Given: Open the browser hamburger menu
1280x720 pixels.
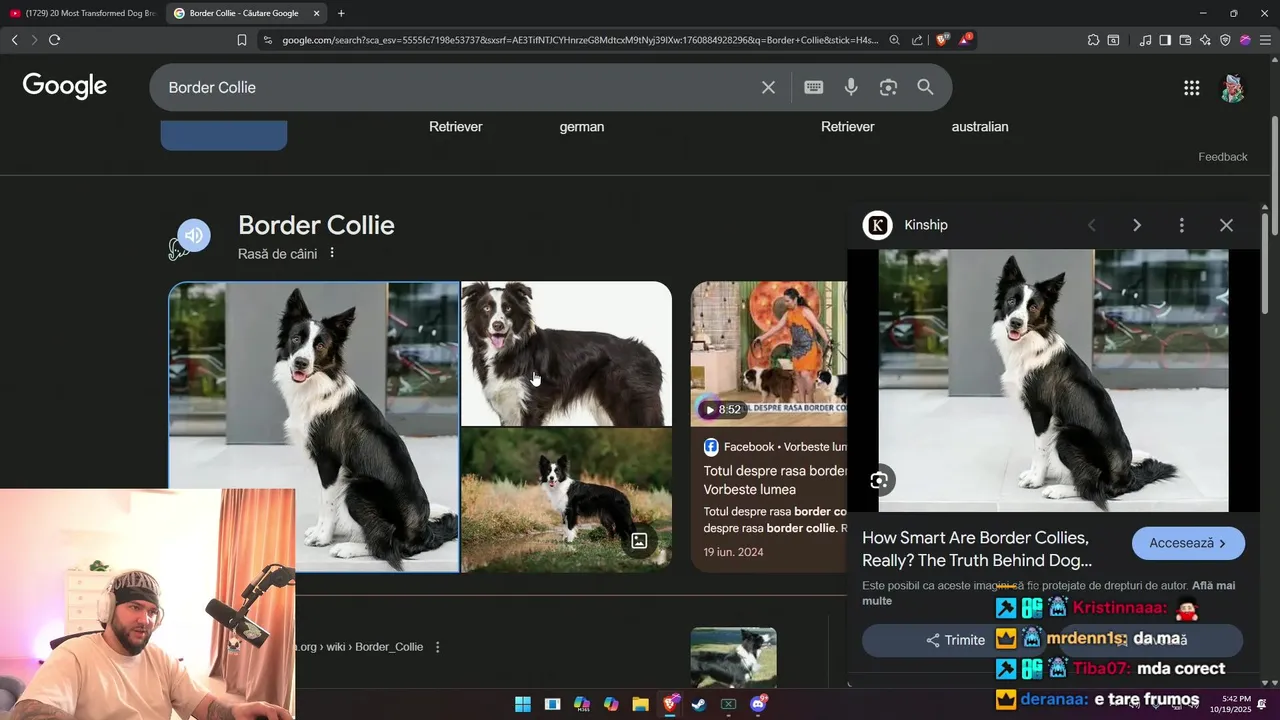Looking at the screenshot, I should [1265, 40].
